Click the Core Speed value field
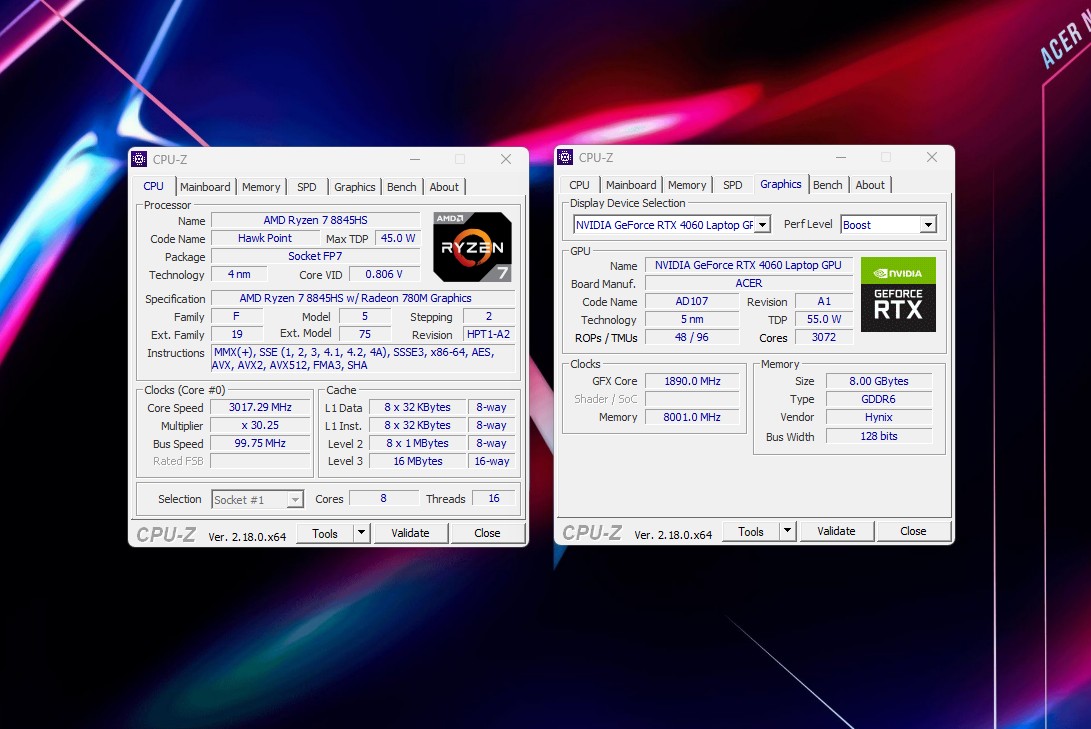The height and width of the screenshot is (729, 1091). pos(261,408)
